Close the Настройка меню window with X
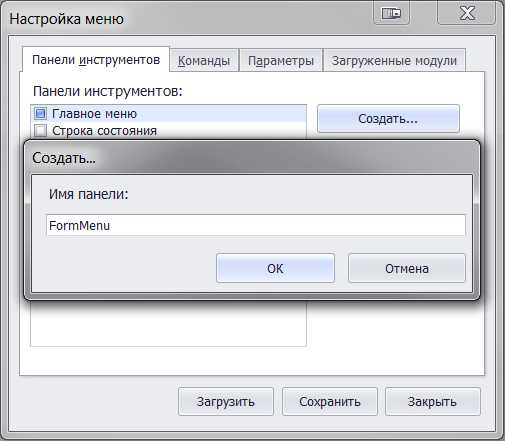This screenshot has height=441, width=505. (467, 13)
